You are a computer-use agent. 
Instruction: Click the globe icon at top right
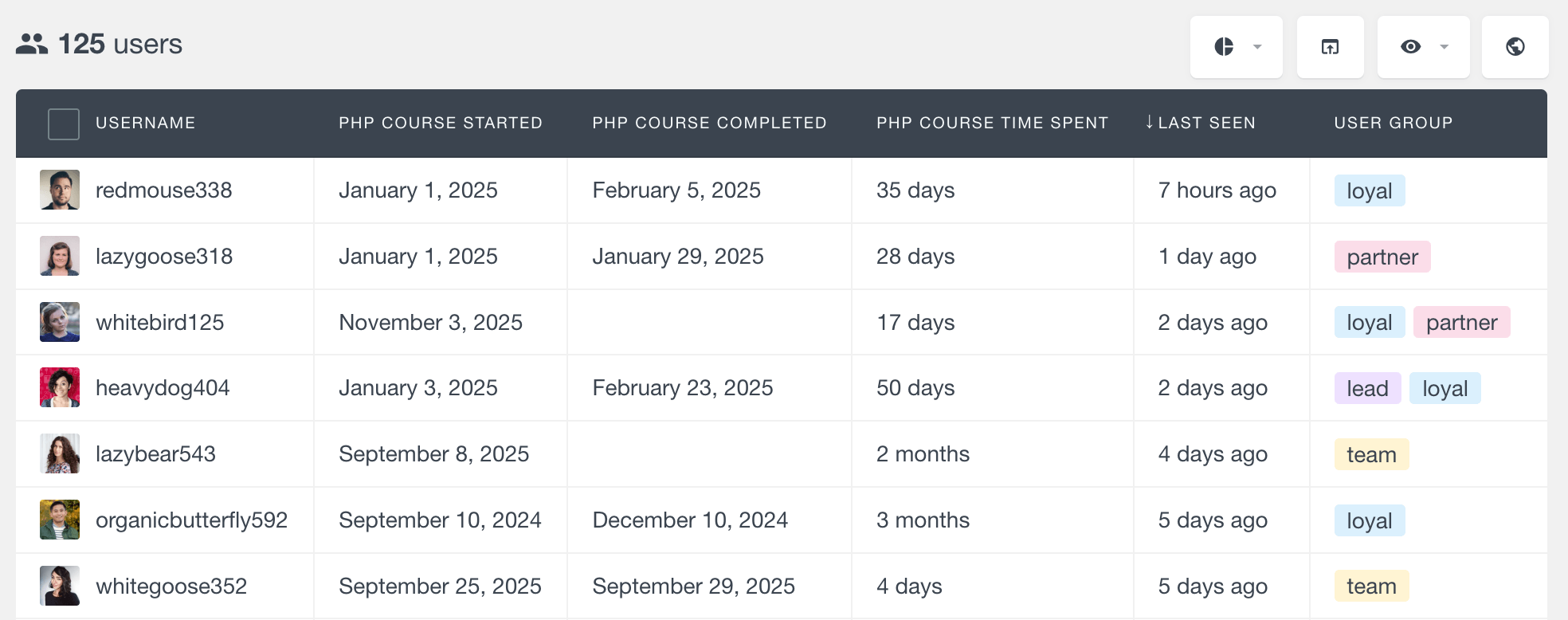pos(1515,47)
